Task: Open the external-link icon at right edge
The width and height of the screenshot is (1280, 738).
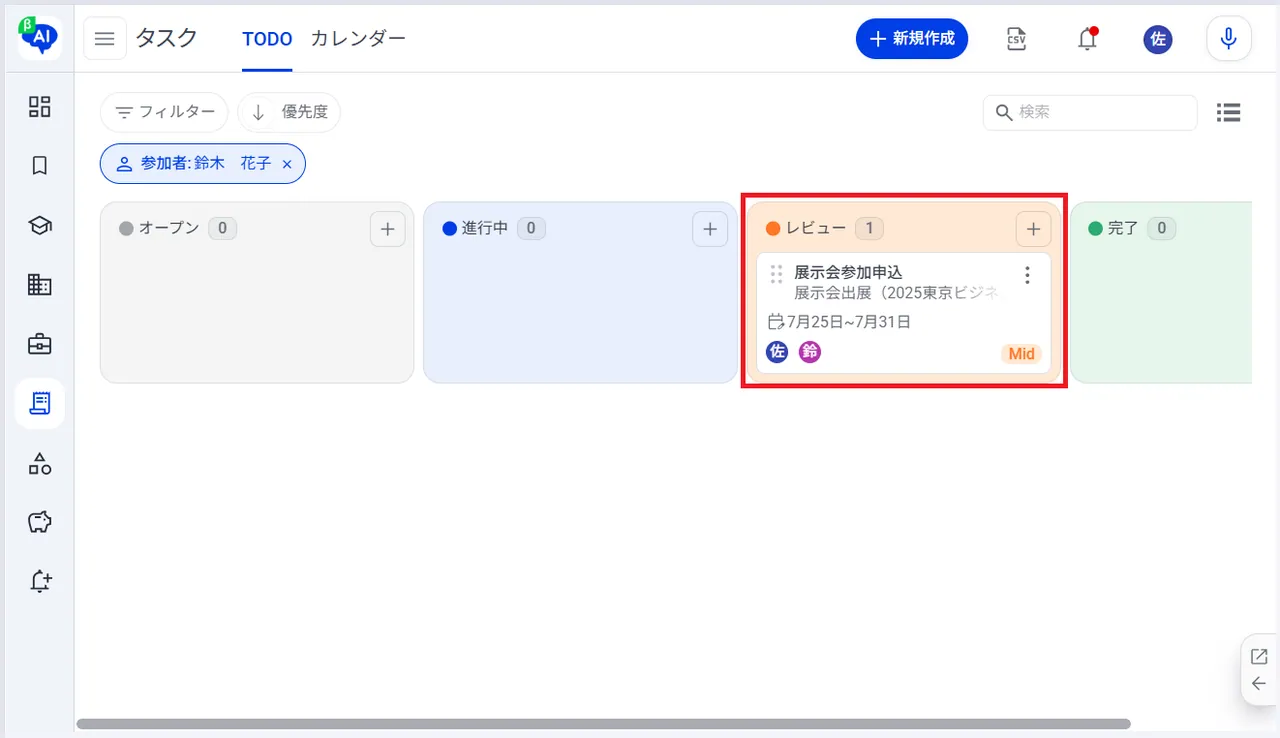Action: coord(1259,657)
